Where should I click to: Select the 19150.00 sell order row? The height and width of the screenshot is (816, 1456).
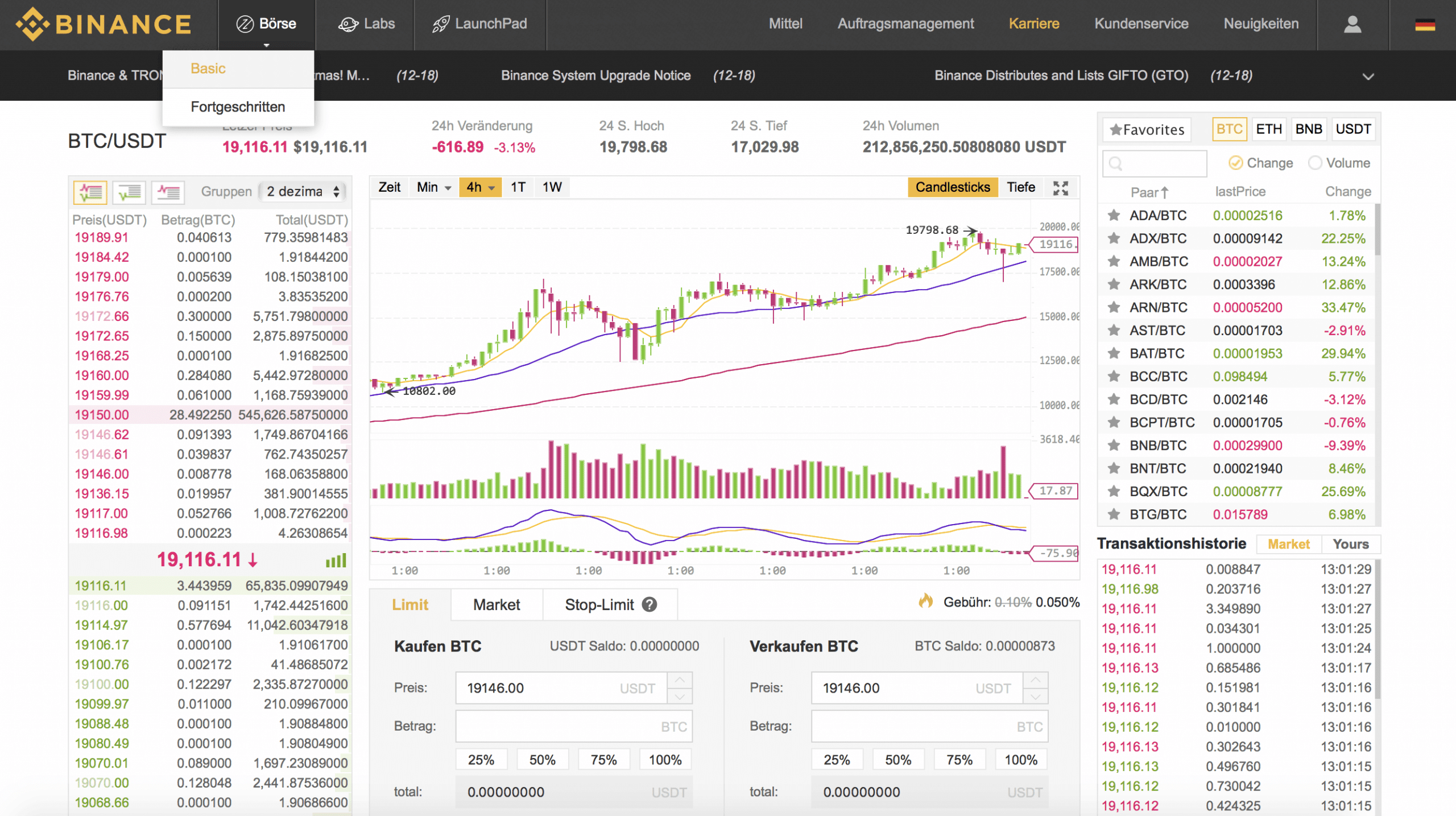(x=210, y=415)
